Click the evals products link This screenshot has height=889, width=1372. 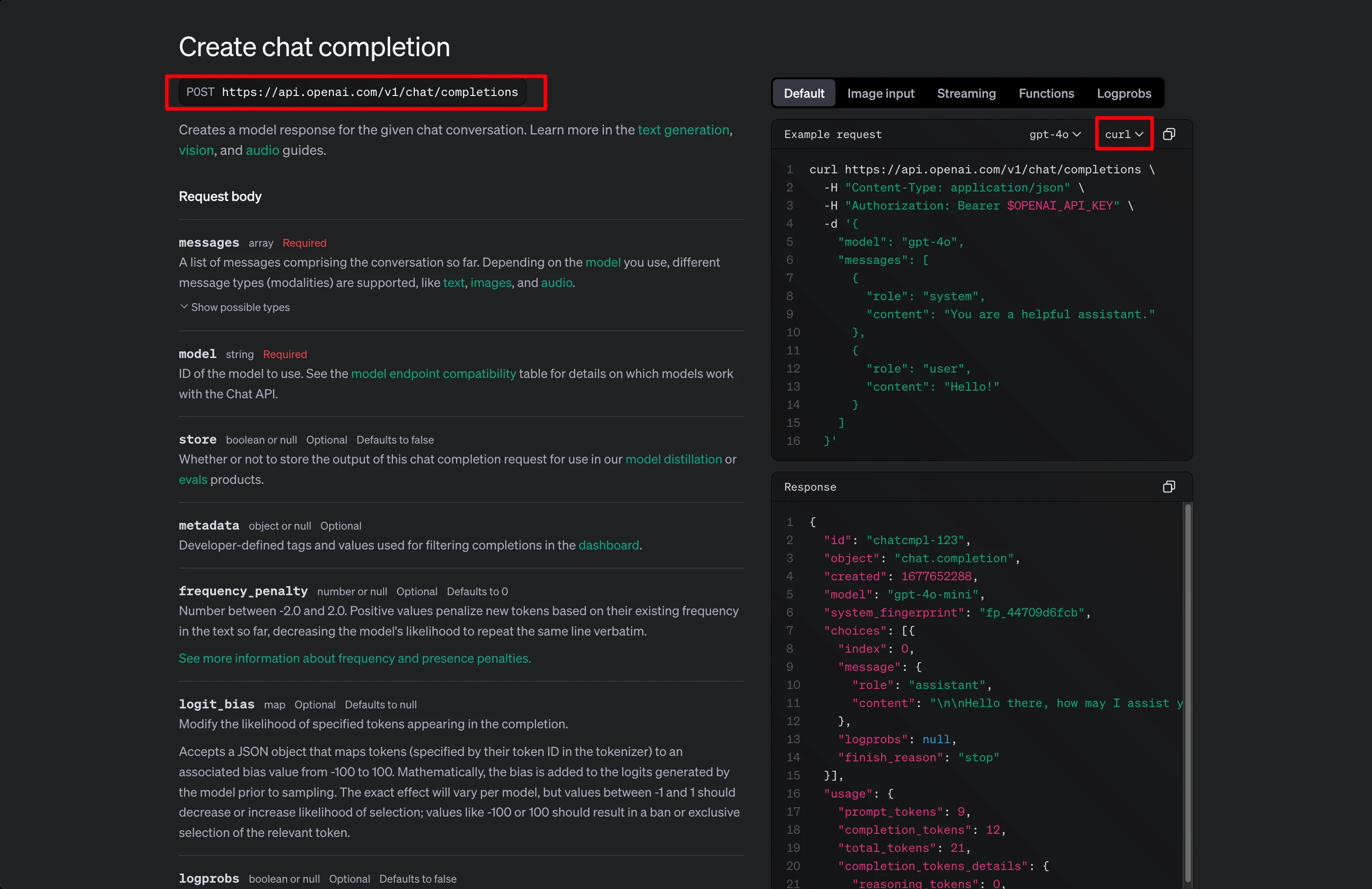click(192, 479)
